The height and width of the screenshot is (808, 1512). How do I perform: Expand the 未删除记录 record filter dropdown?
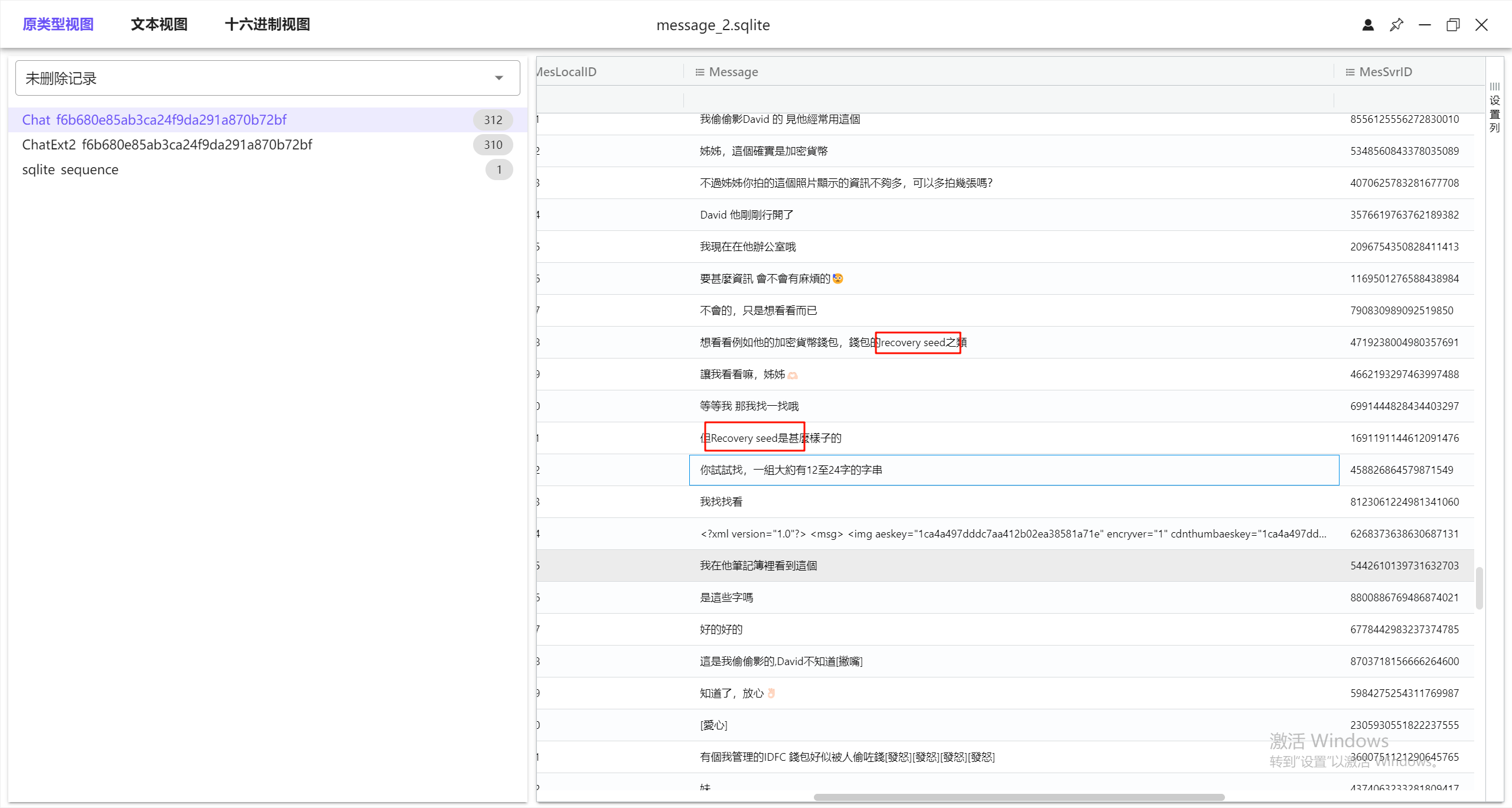[x=499, y=78]
